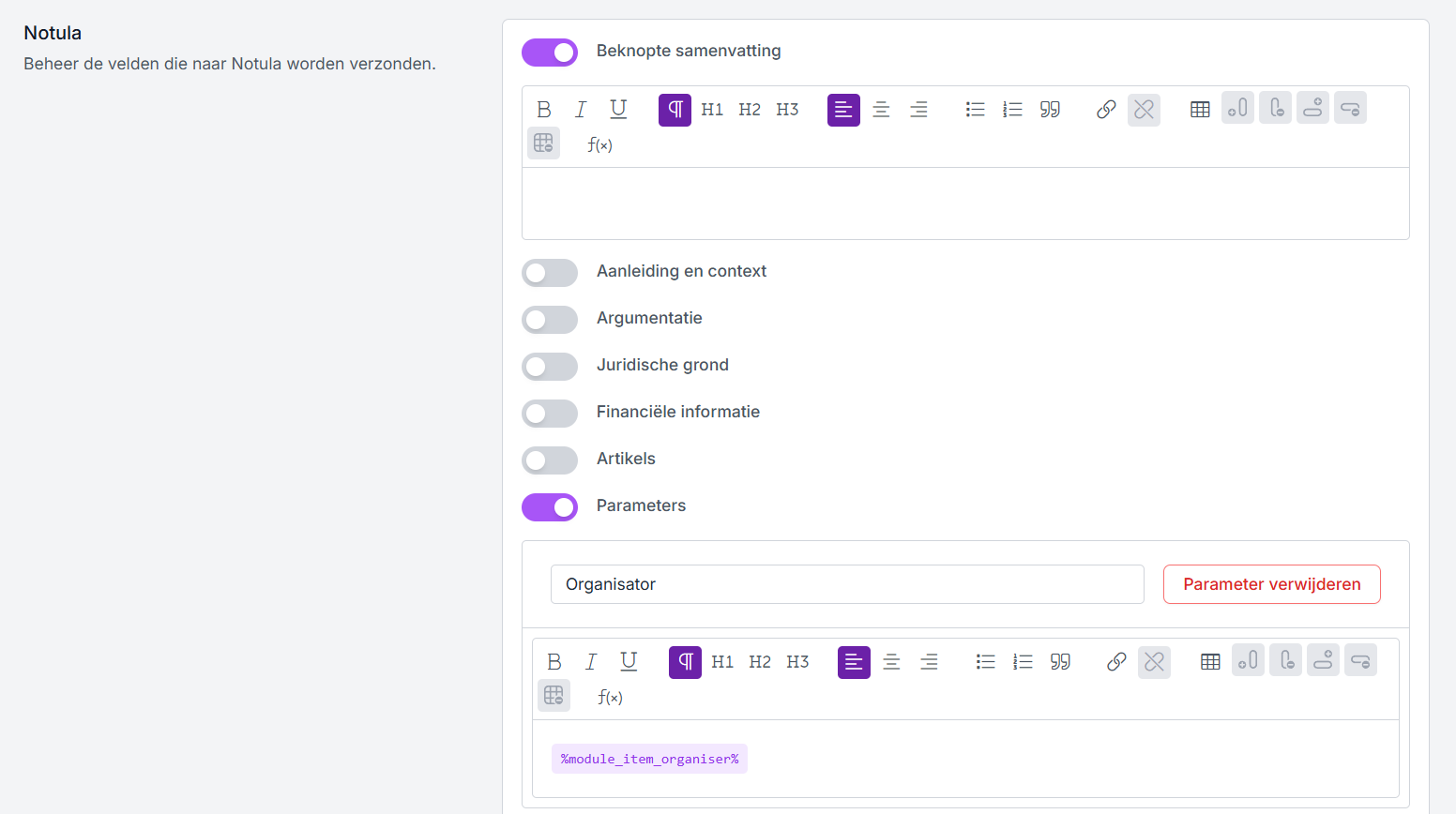This screenshot has width=1456, height=814.
Task: Underline text in Organisator parameter editor
Action: click(629, 662)
